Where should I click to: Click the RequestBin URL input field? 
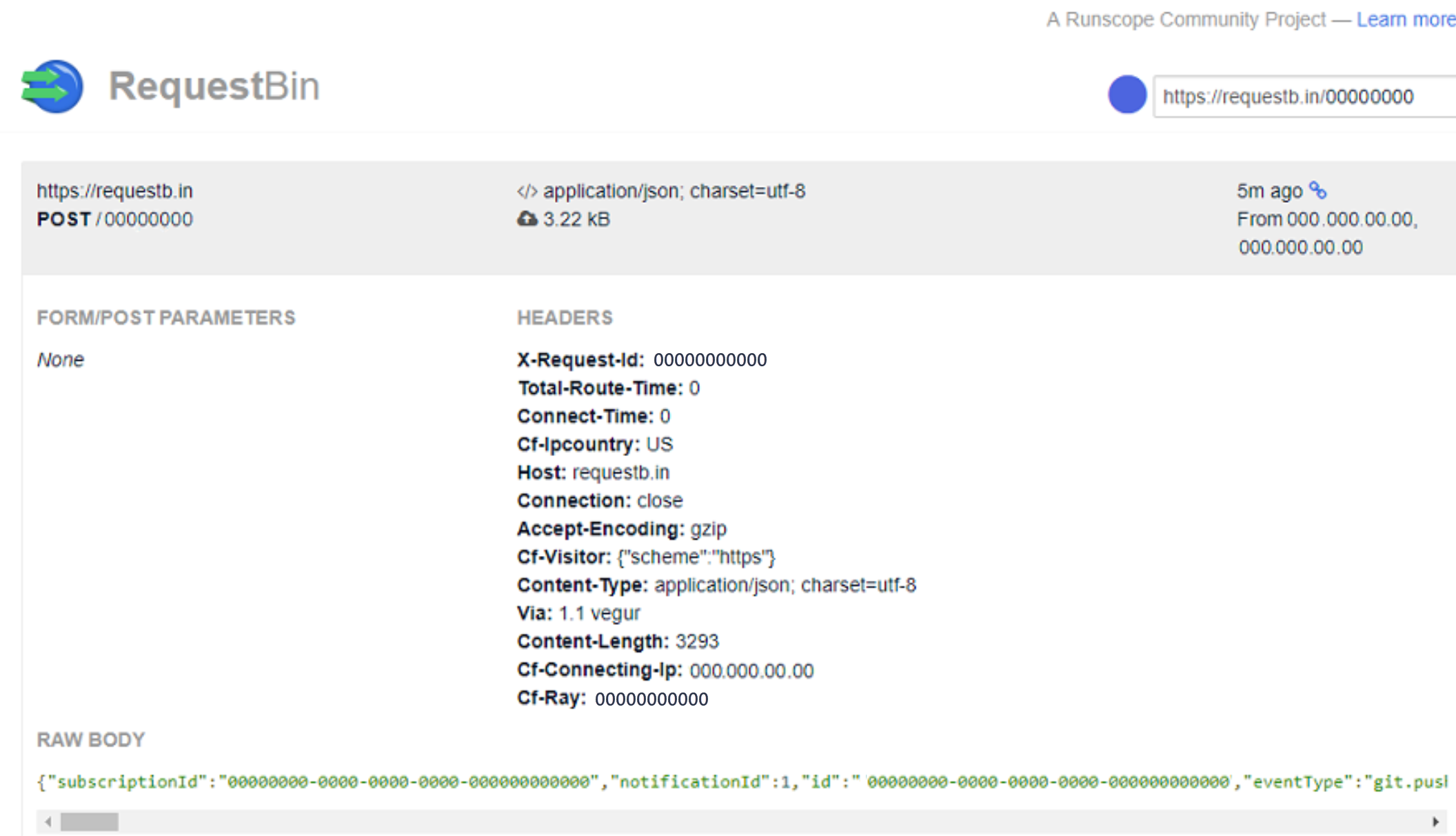1300,96
